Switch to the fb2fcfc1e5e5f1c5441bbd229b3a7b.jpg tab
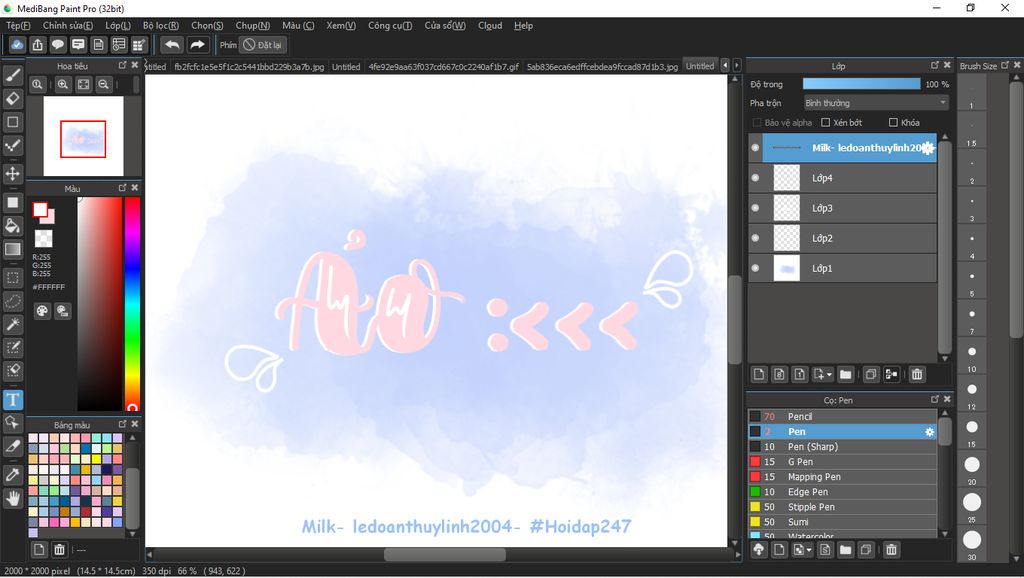 click(249, 67)
